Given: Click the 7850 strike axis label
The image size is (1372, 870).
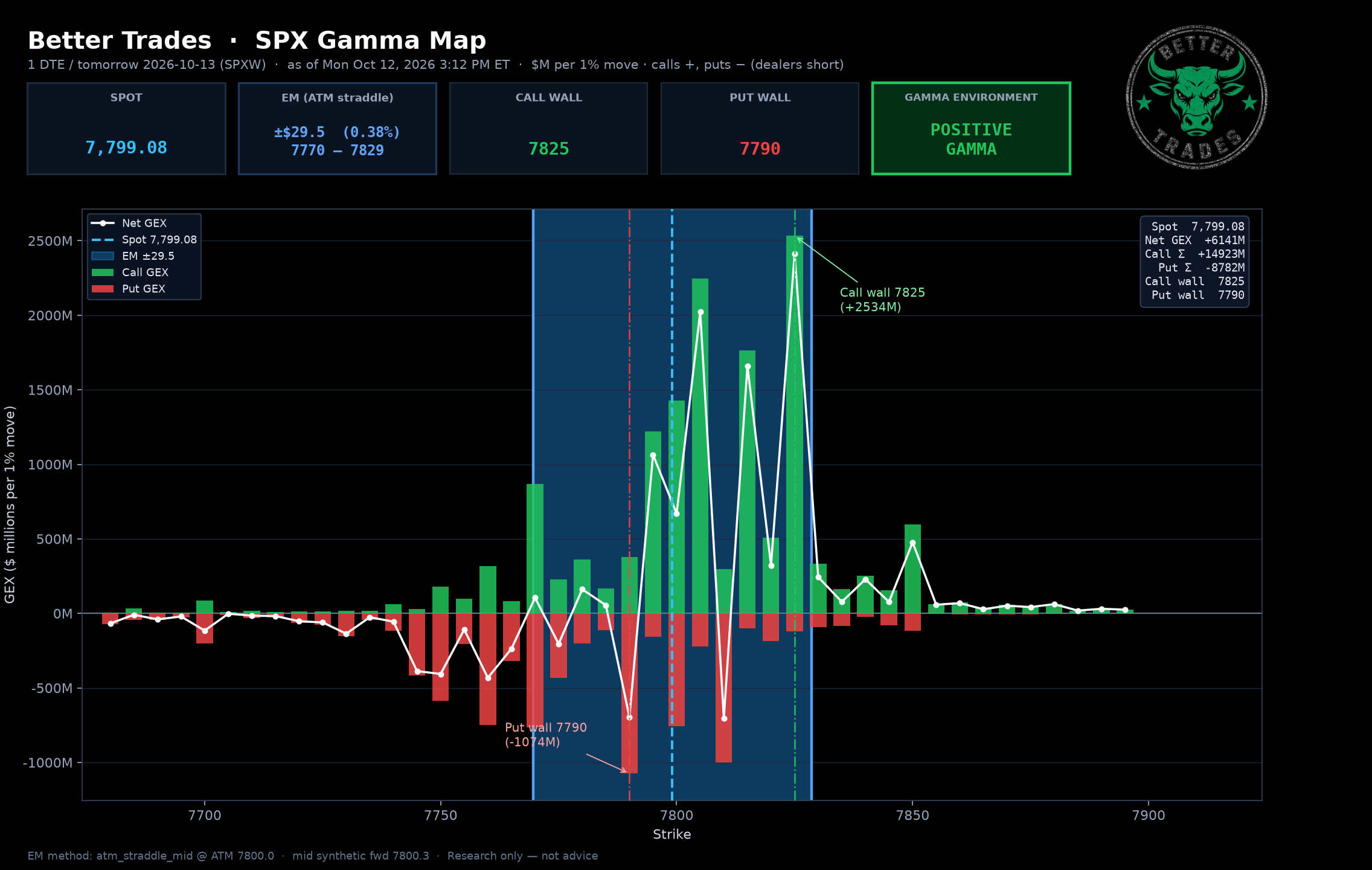Looking at the screenshot, I should pyautogui.click(x=912, y=815).
